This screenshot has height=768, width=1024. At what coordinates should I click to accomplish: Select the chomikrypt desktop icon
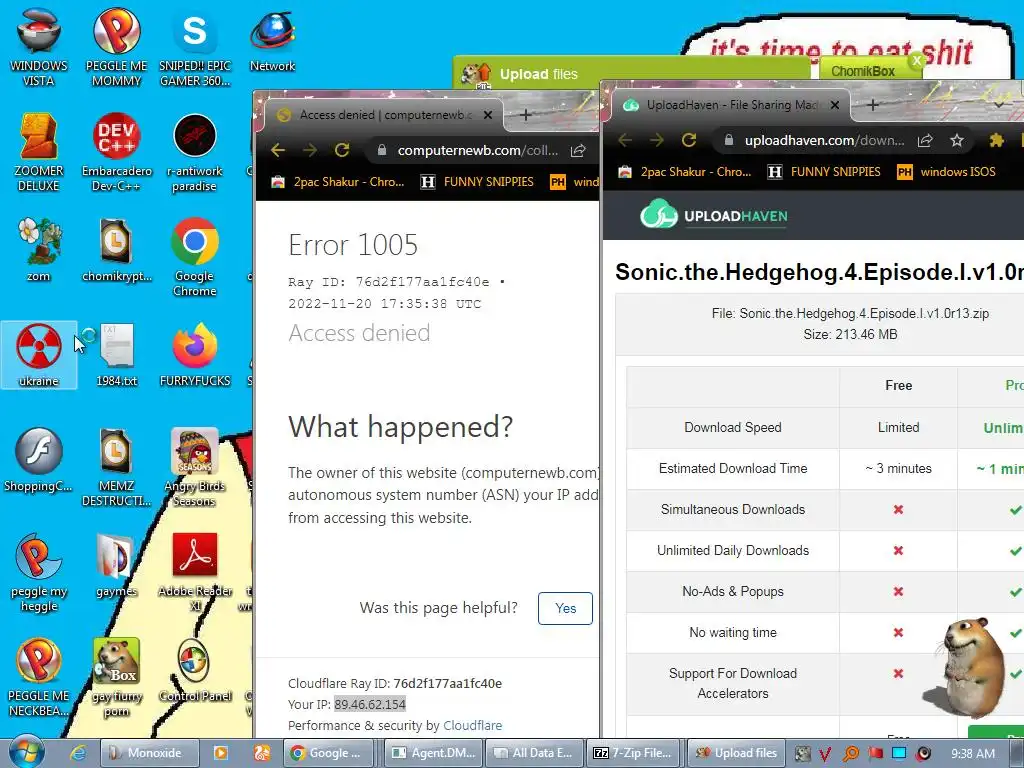(116, 249)
